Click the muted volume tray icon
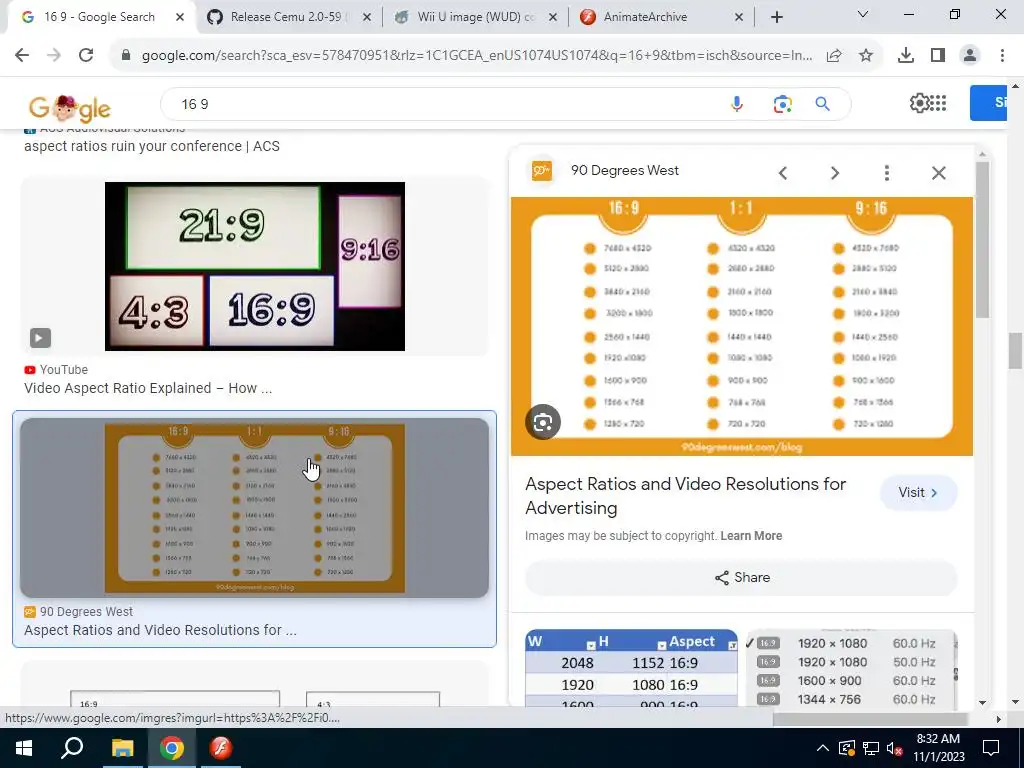Screen dimensions: 1024x768 point(895,748)
